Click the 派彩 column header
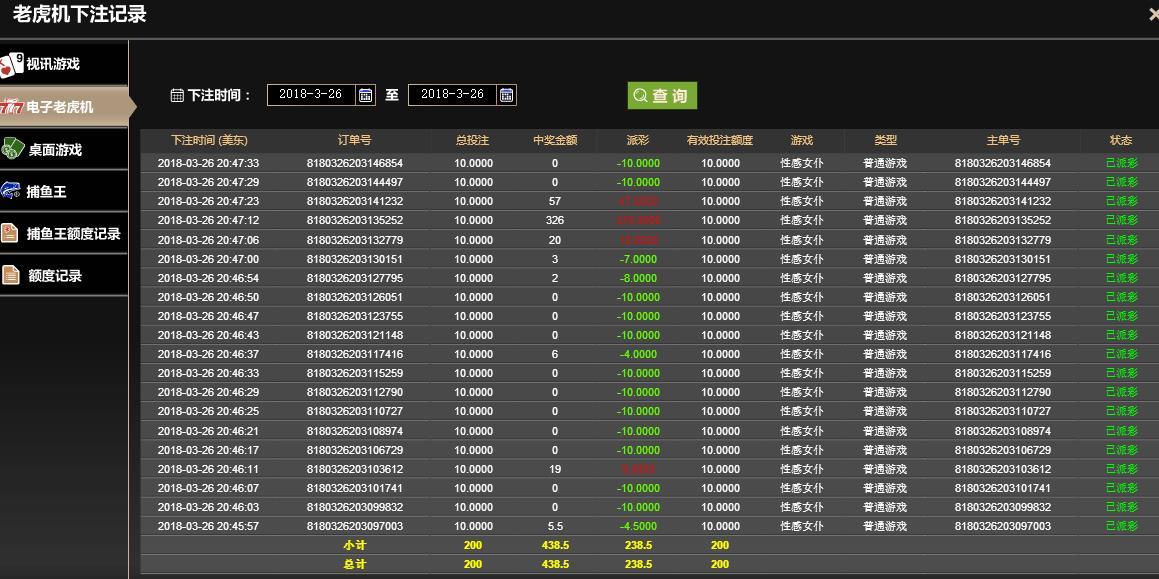Viewport: 1159px width, 579px height. pos(637,141)
